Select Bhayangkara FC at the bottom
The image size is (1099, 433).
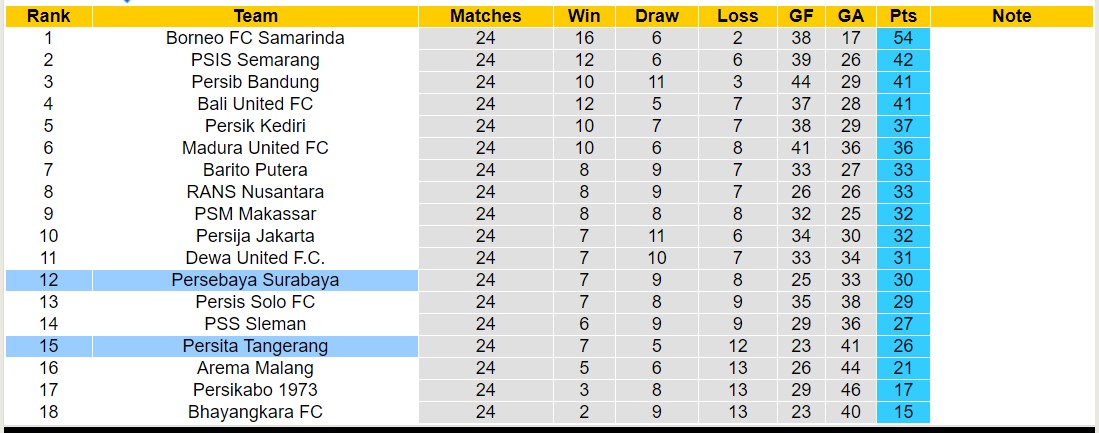coord(255,412)
